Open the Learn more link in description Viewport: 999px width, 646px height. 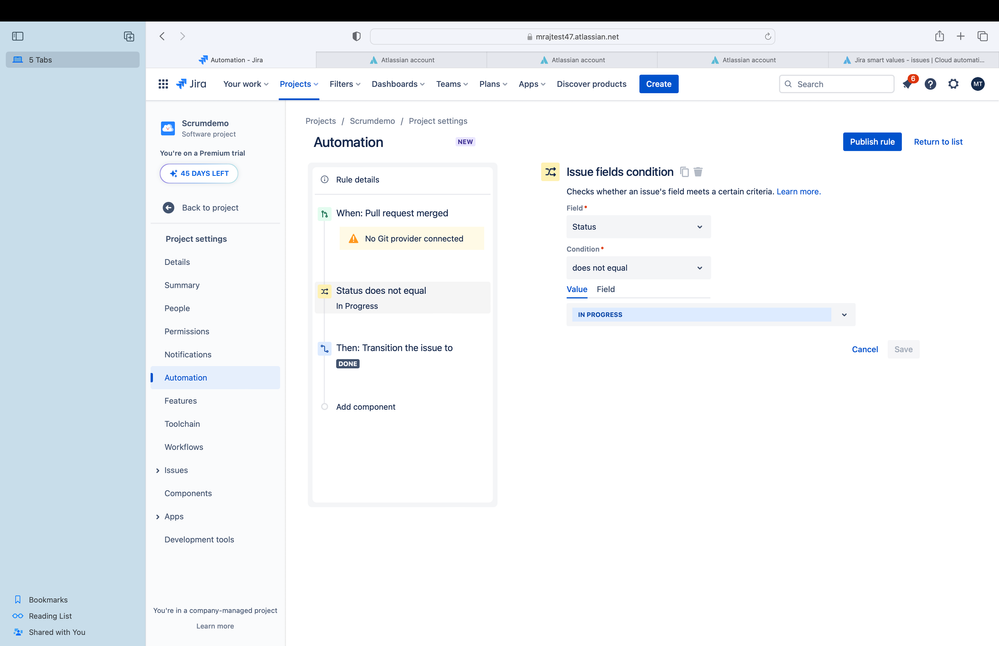(798, 192)
